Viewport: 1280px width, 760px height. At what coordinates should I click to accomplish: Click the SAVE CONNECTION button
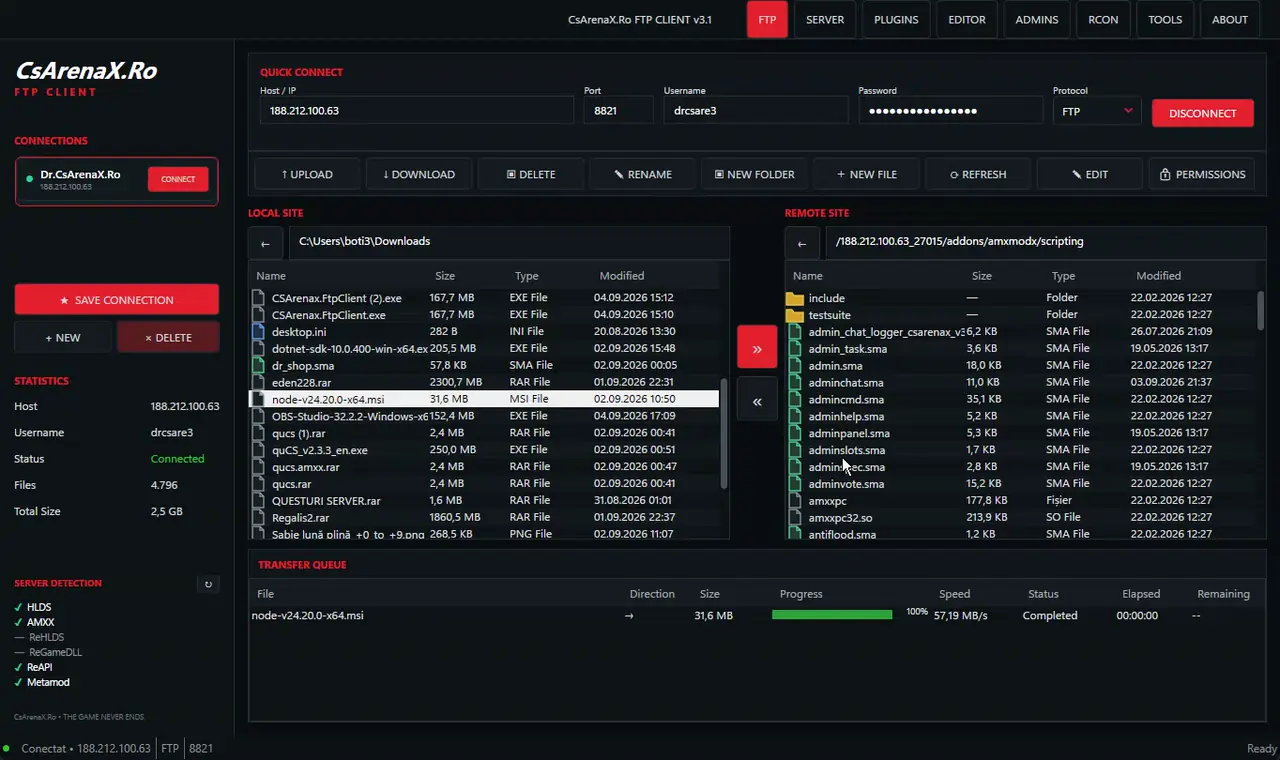[117, 300]
